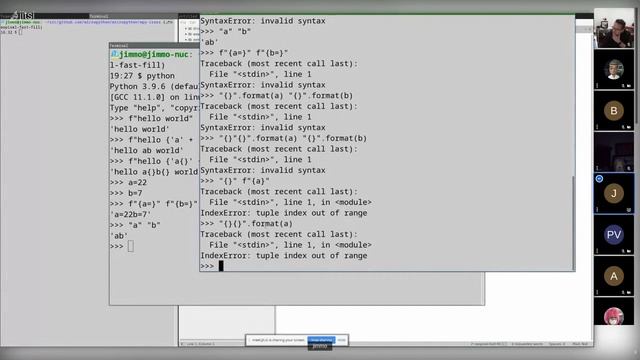The width and height of the screenshot is (640, 360).
Task: Click the front terminal's vertical scrollbar
Action: 573,222
